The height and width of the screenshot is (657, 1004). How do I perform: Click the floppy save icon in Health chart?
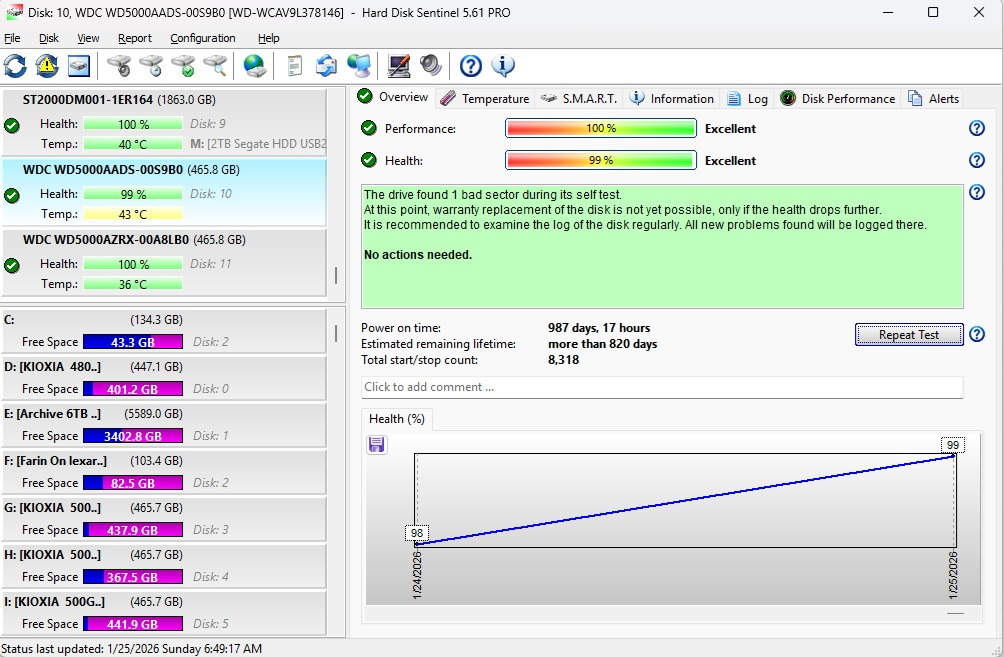(x=377, y=445)
